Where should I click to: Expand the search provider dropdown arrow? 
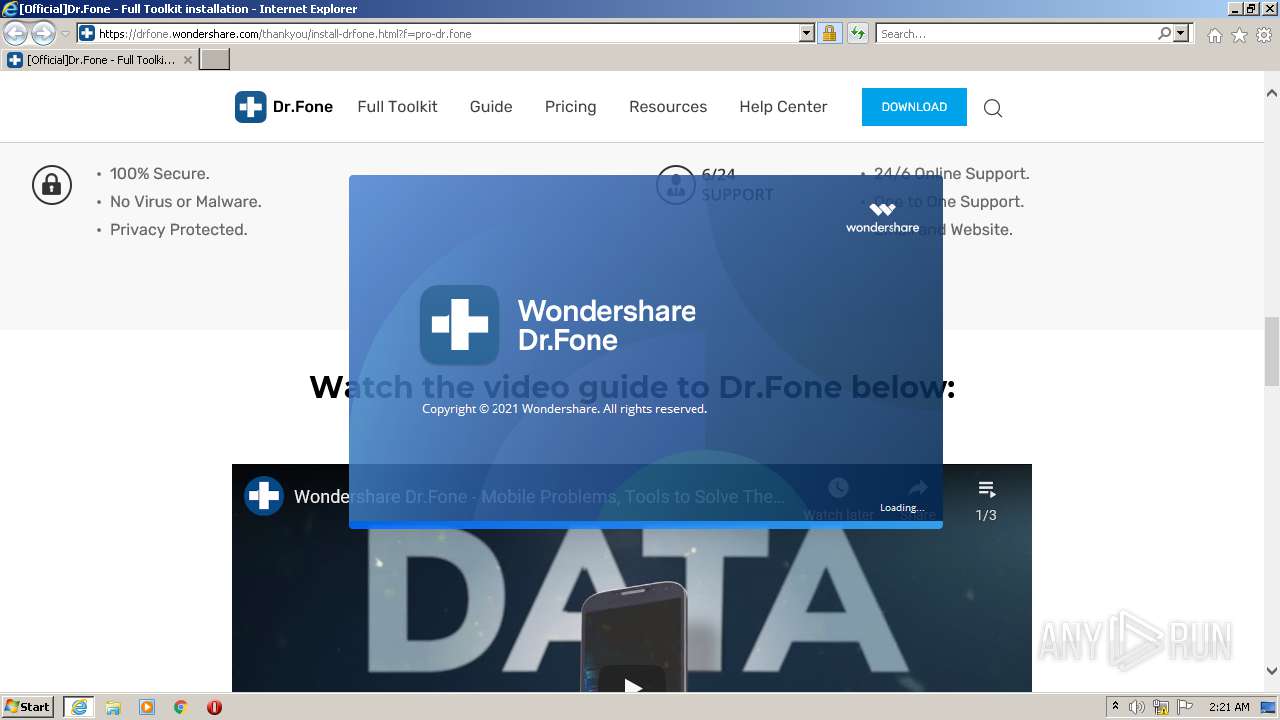click(x=1182, y=33)
